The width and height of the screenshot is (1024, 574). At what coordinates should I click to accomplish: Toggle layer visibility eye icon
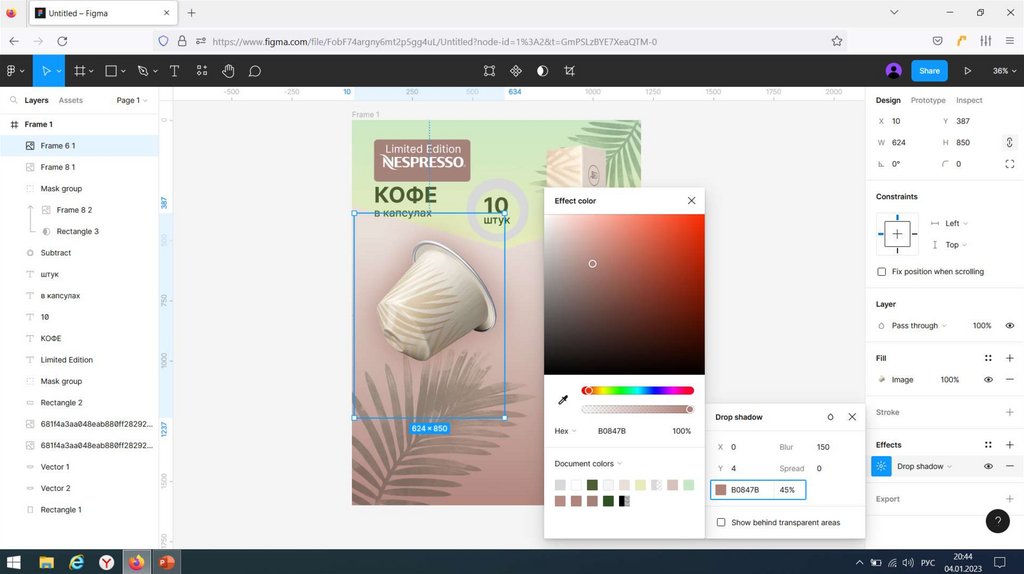(x=1010, y=326)
